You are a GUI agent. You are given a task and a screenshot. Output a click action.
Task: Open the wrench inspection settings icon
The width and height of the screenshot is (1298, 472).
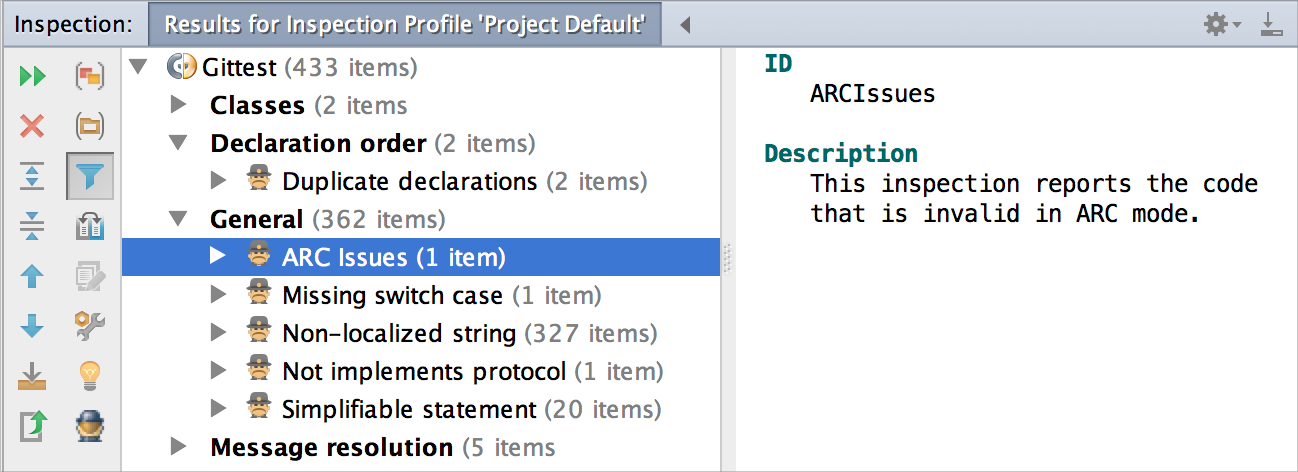(x=90, y=326)
